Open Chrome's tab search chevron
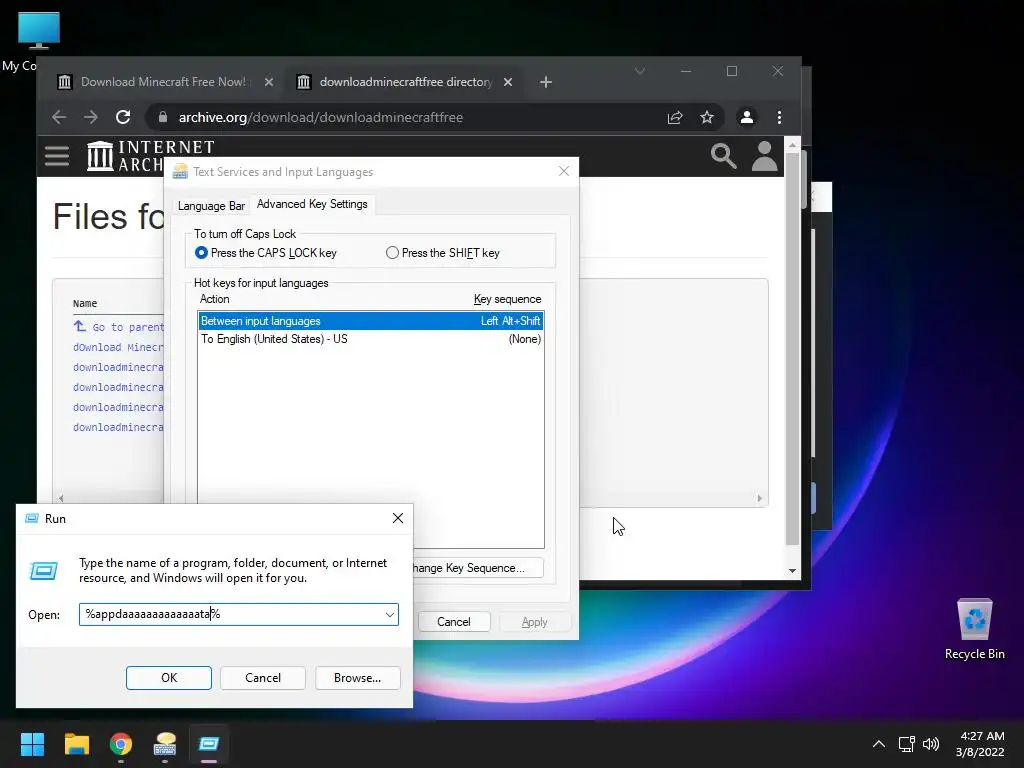 point(640,71)
